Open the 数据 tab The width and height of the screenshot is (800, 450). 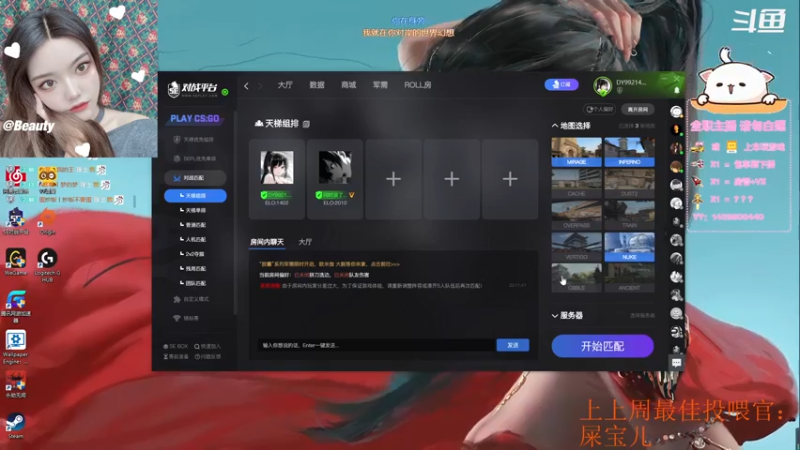point(317,85)
